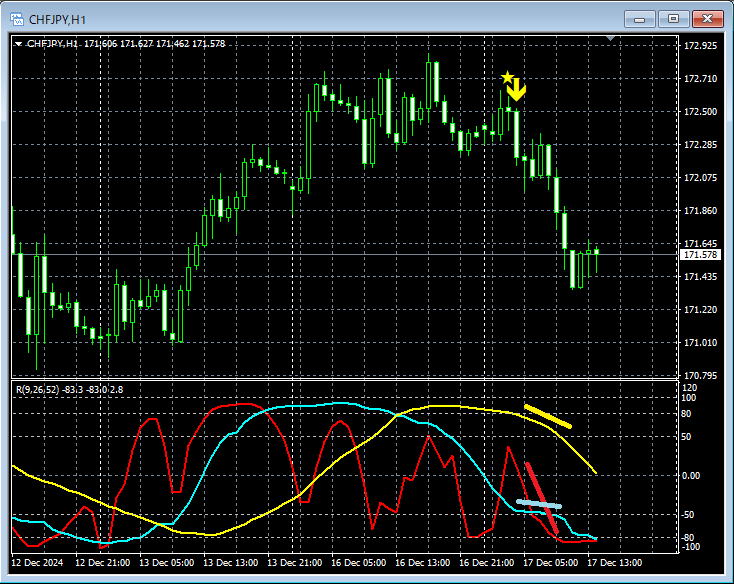Click the 12 Dec 2024 time label

(37, 562)
